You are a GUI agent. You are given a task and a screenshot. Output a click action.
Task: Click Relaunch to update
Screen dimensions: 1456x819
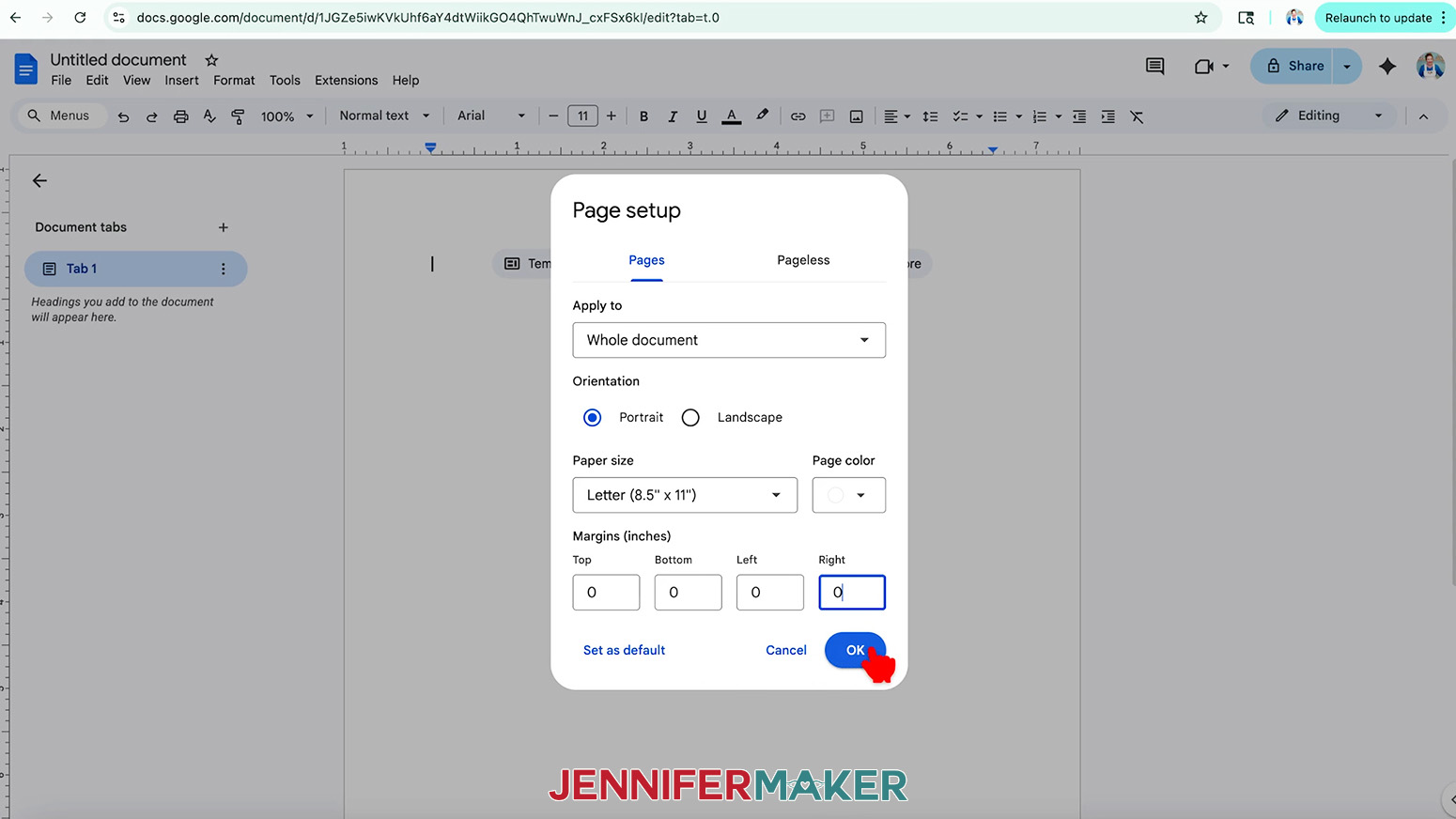(1378, 18)
